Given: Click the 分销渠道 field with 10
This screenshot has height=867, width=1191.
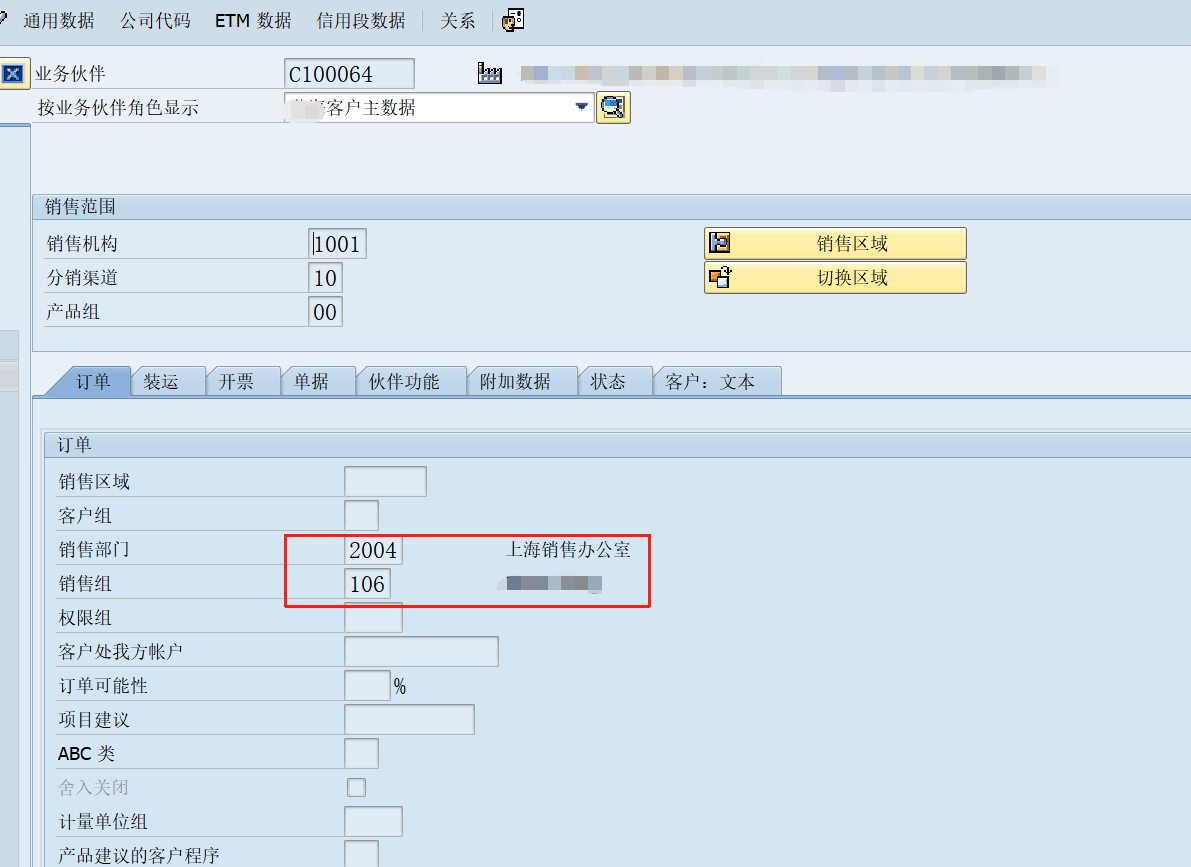Looking at the screenshot, I should pos(325,278).
